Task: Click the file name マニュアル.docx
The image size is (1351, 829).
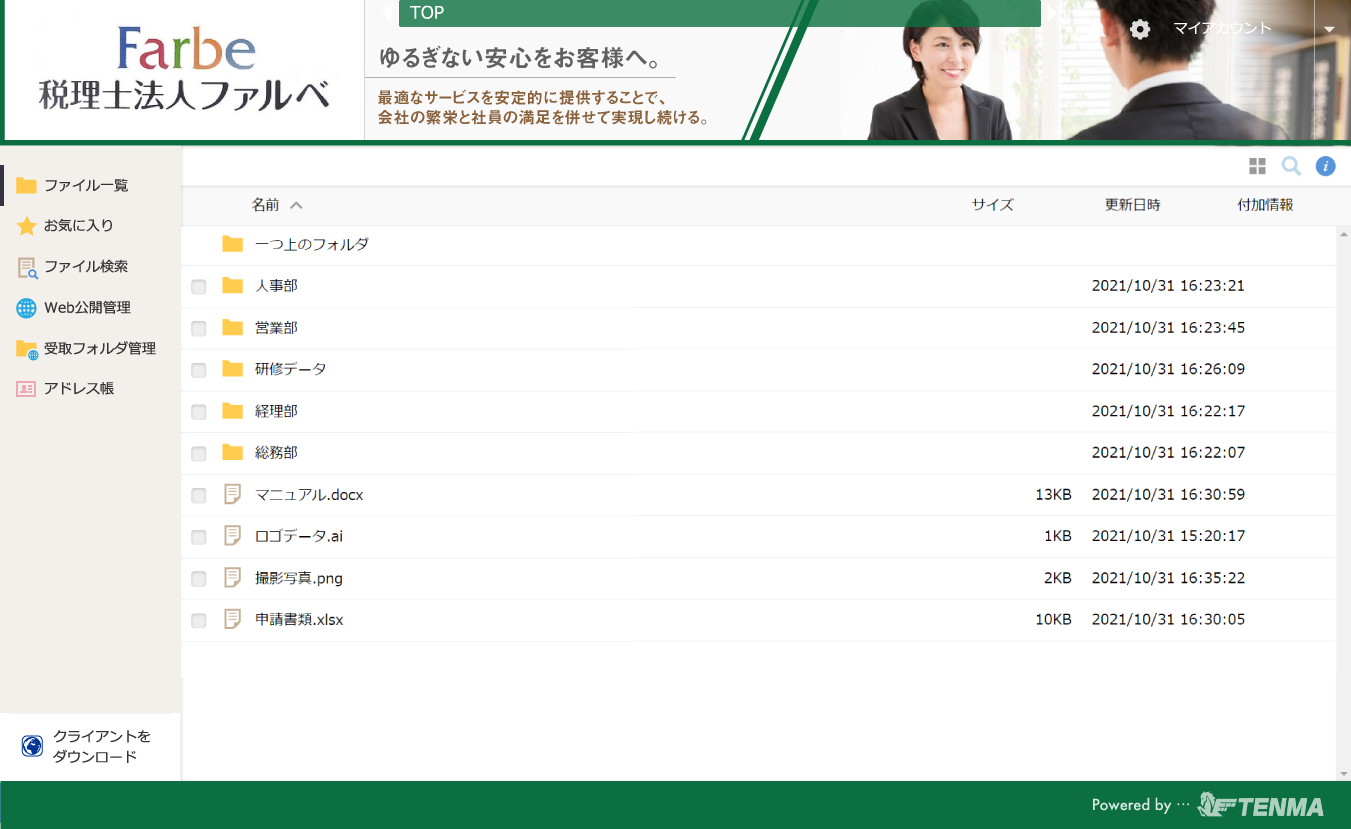Action: click(x=309, y=494)
